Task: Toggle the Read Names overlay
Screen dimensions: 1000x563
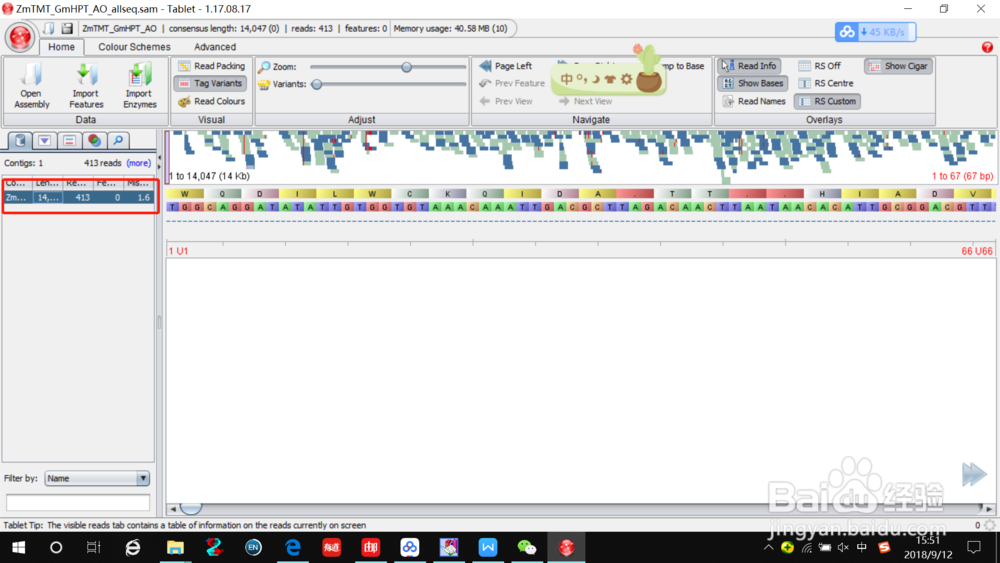Action: tap(753, 101)
